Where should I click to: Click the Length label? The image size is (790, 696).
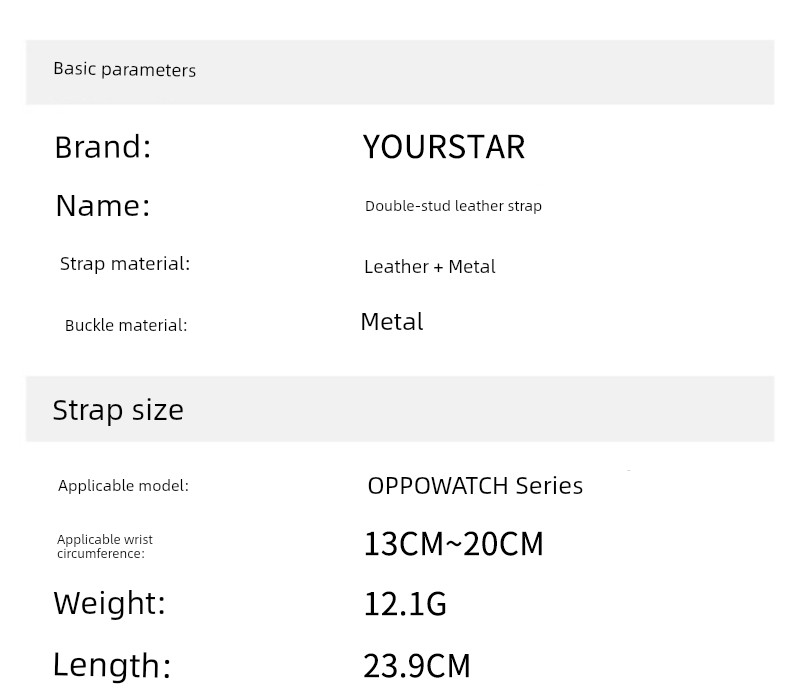(x=112, y=665)
